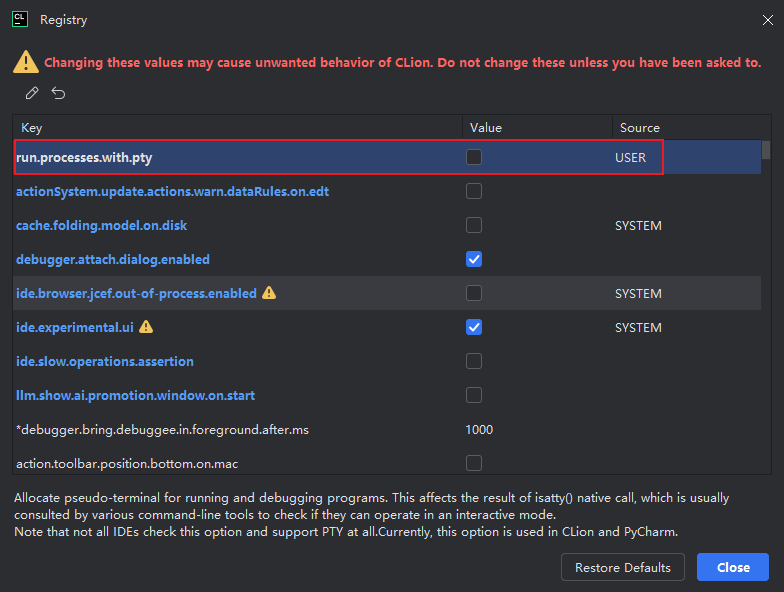Image resolution: width=784 pixels, height=592 pixels.
Task: Click the Revert undo arrow icon
Action: click(x=59, y=93)
